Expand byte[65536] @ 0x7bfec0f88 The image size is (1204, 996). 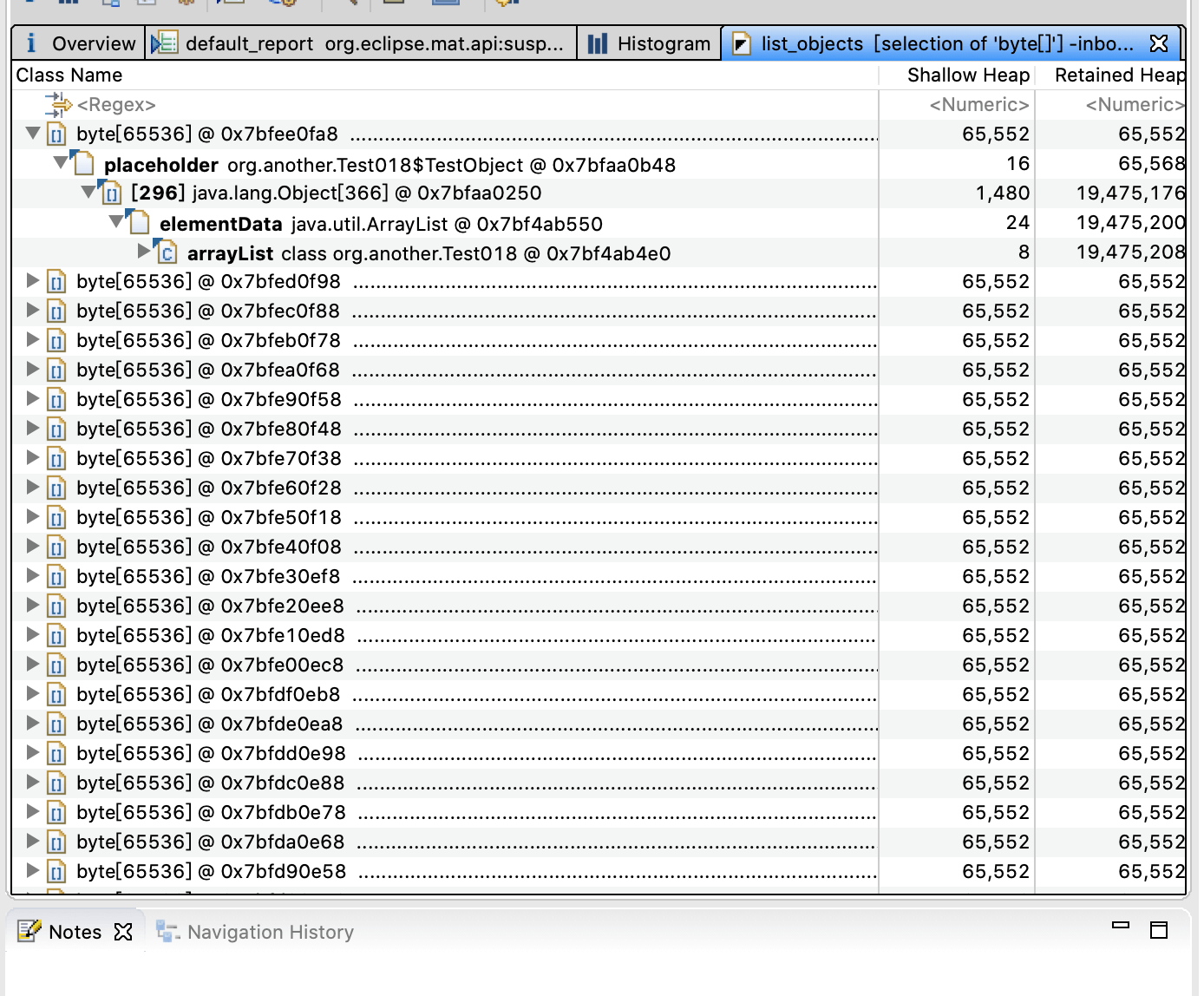[x=33, y=310]
